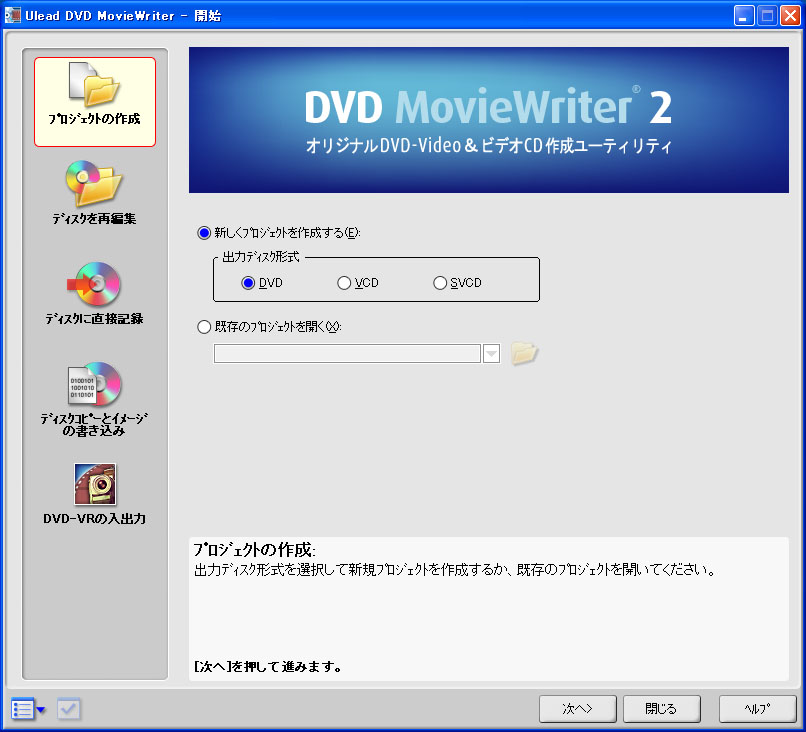
Task: Minimize the DVD MovieWriter window
Action: [x=744, y=16]
